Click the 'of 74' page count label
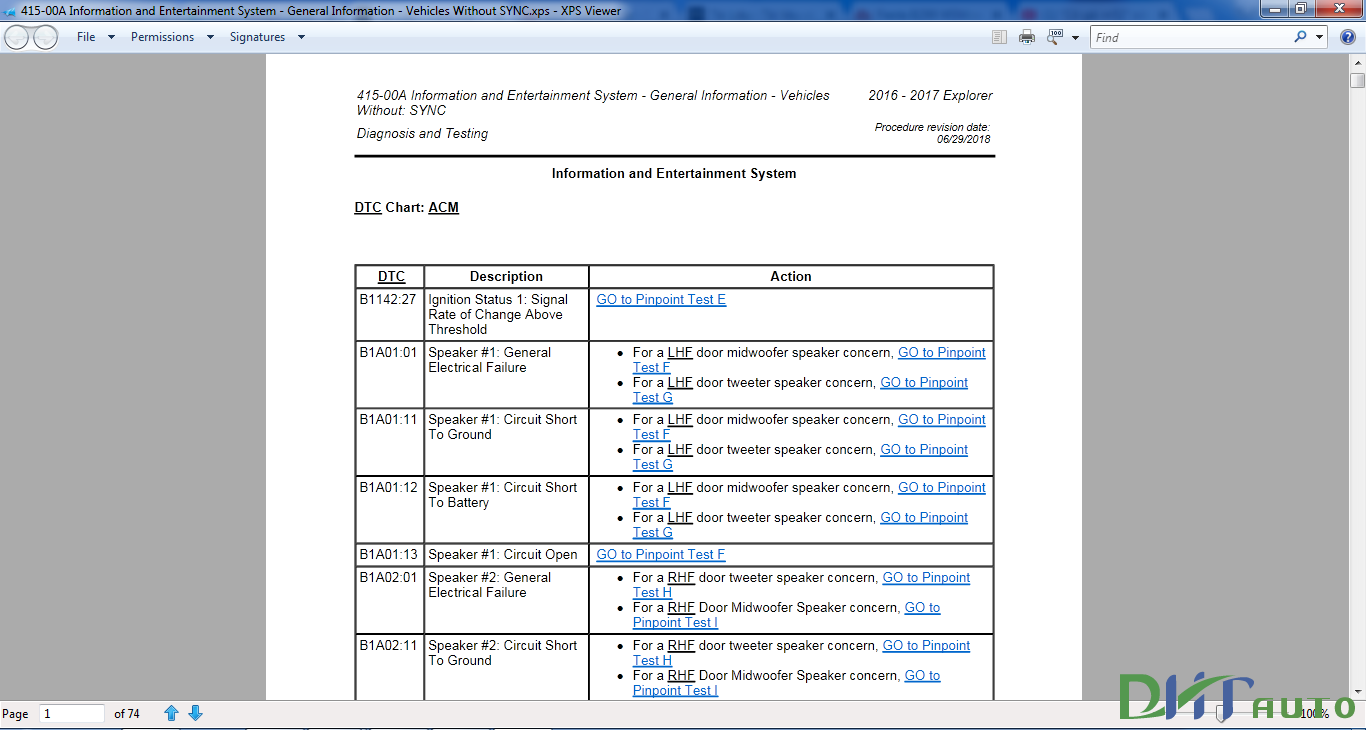Image resolution: width=1366 pixels, height=730 pixels. click(127, 714)
